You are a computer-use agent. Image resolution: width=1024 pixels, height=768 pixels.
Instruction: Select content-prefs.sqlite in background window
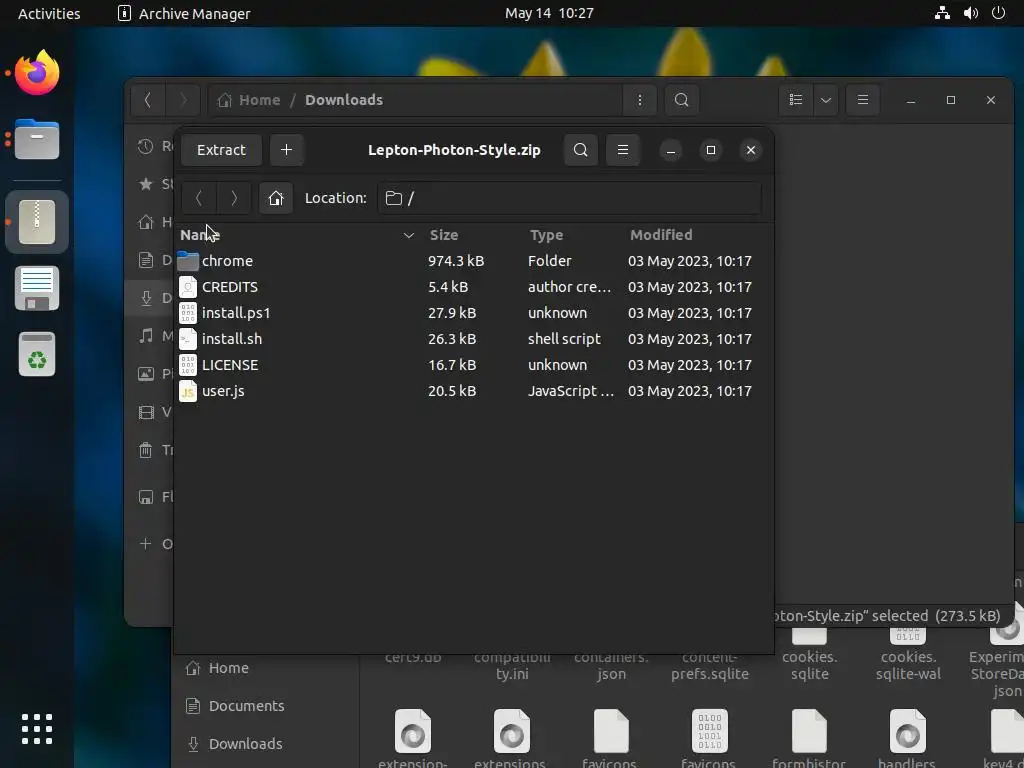pos(710,665)
